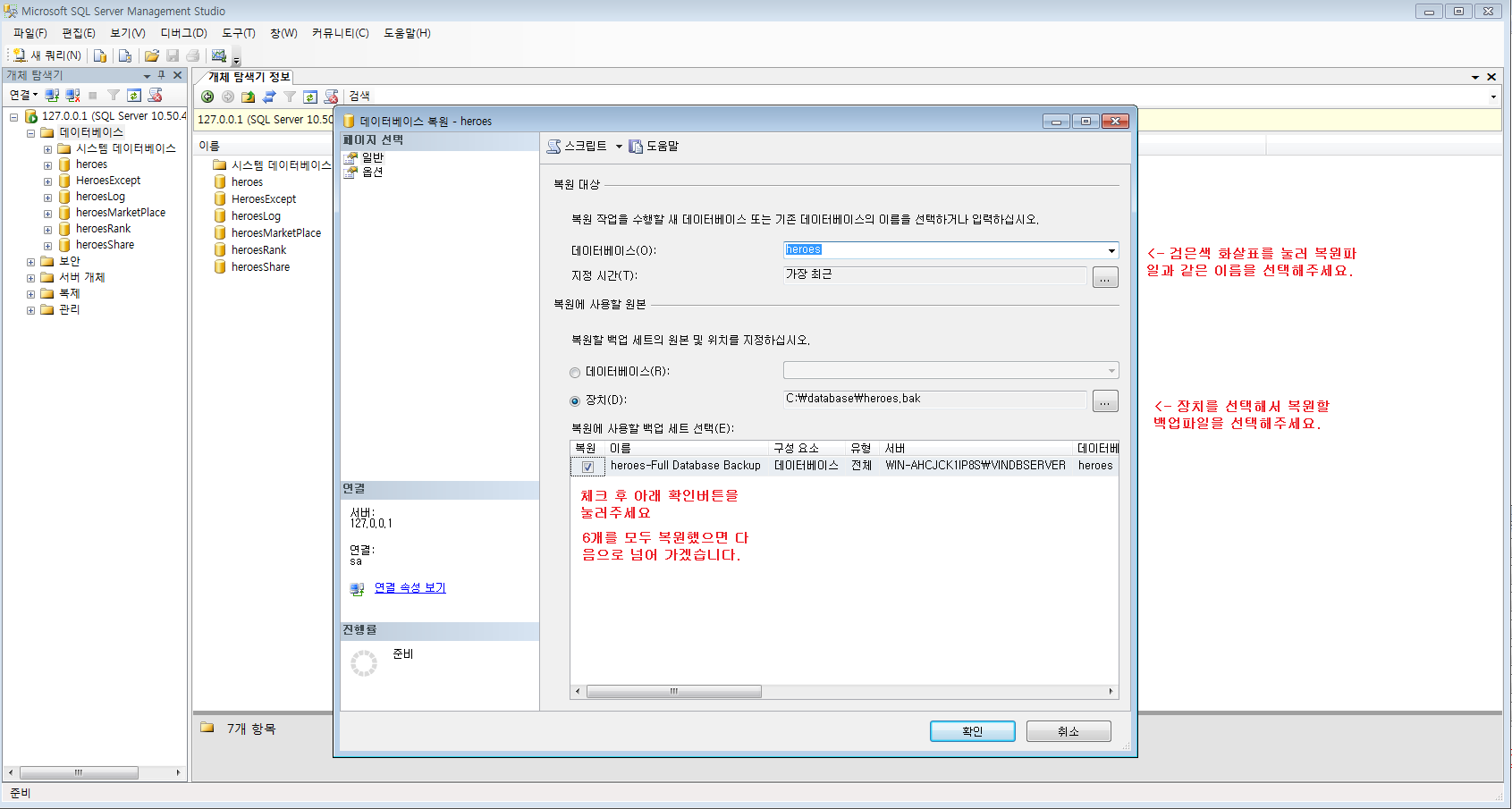
Task: Click the Name (이름) column header in backup sets
Action: pos(688,448)
